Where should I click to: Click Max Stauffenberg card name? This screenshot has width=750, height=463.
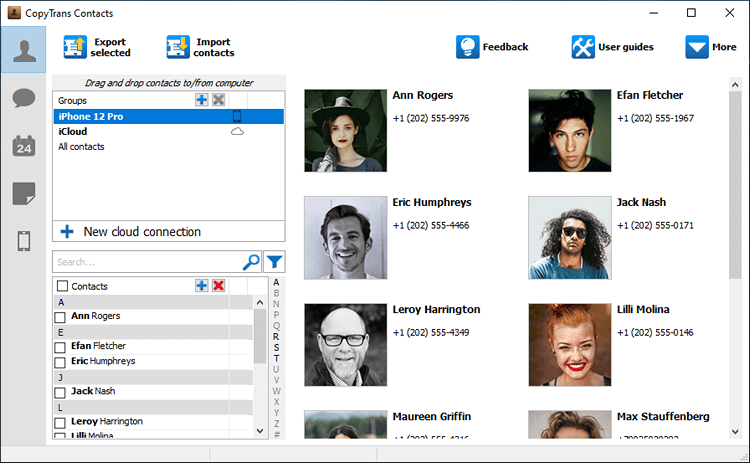[663, 417]
